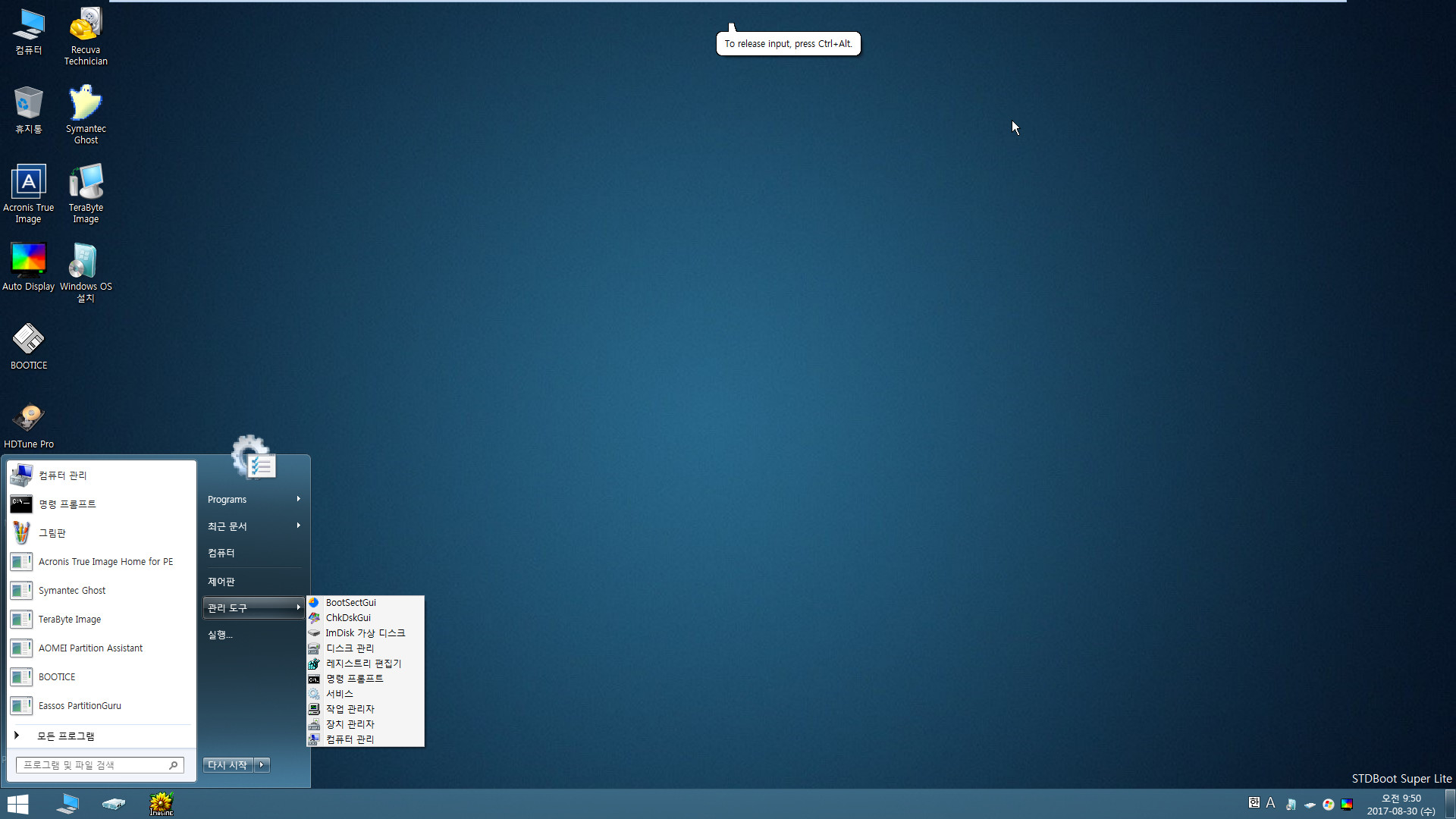The image size is (1456, 819).
Task: Launch AOMEI Partition Assistant
Action: tap(101, 648)
